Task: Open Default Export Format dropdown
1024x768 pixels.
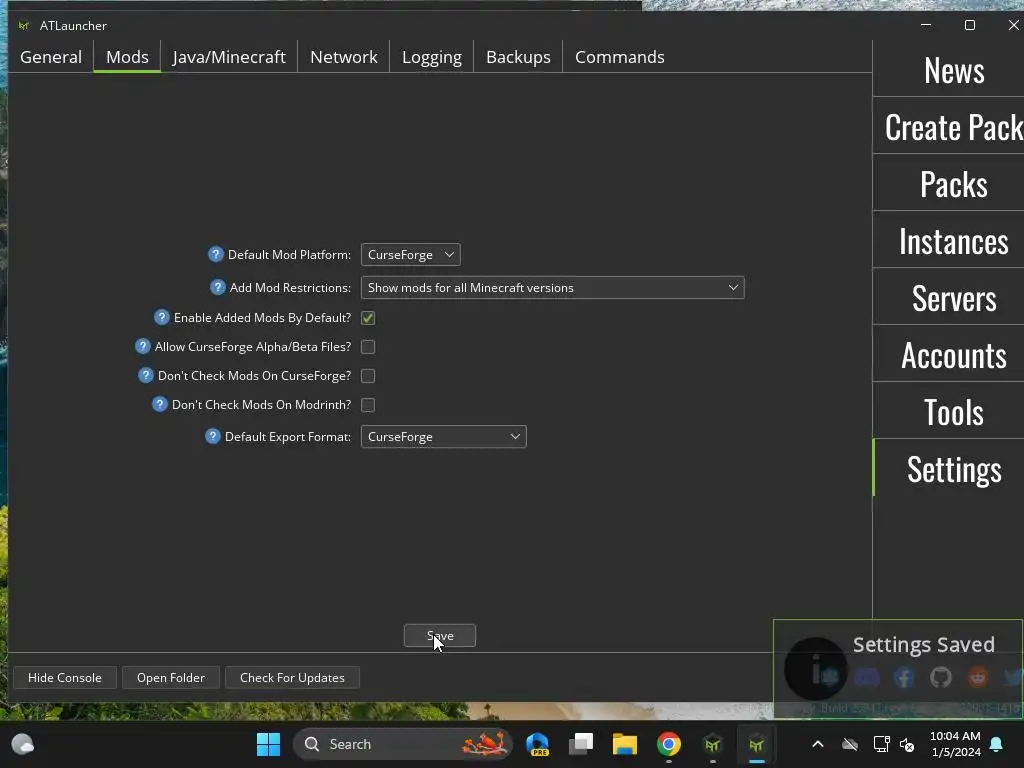Action: coord(443,437)
